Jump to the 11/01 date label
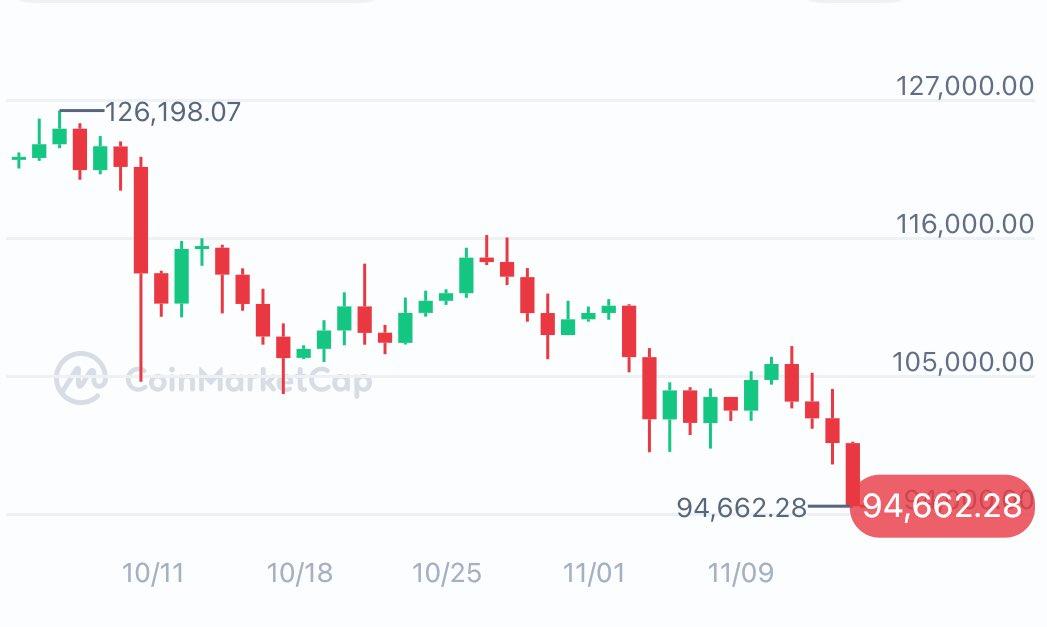This screenshot has width=1047, height=627. [594, 573]
